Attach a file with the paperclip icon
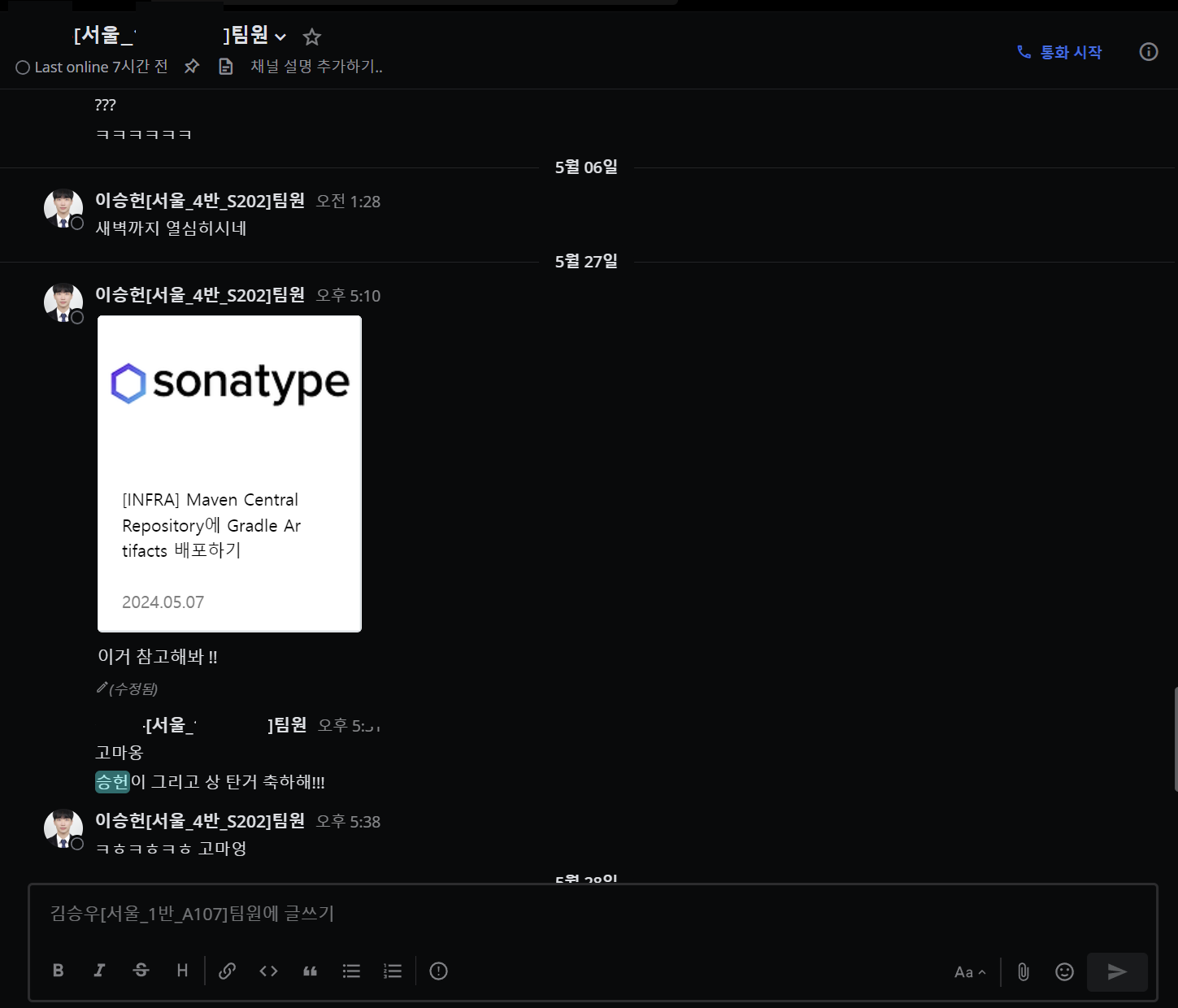The image size is (1178, 1008). (1024, 971)
